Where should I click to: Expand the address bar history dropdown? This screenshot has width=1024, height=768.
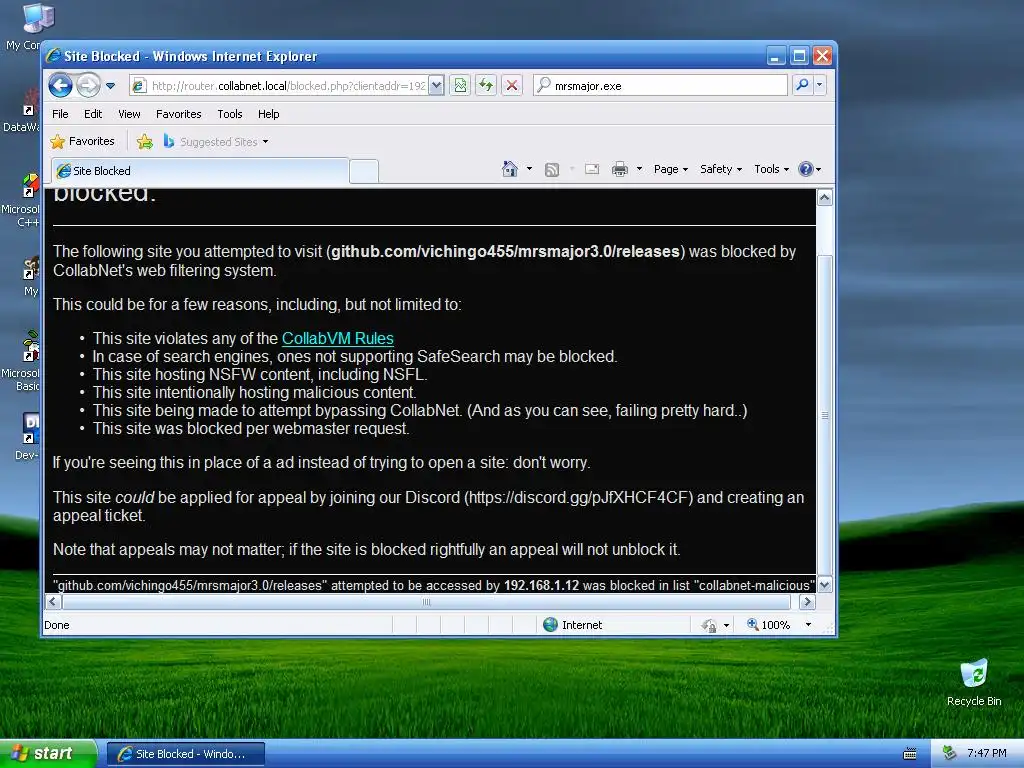coord(436,86)
